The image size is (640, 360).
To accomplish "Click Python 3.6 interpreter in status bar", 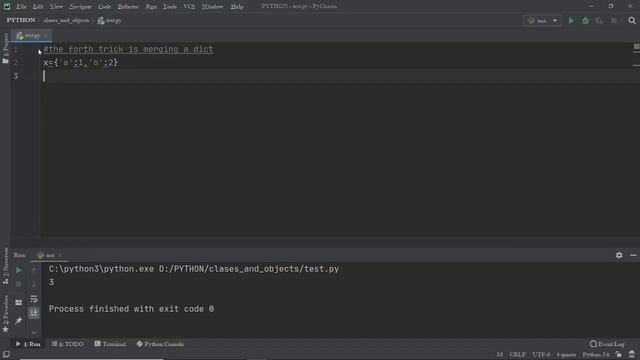I will click(x=596, y=355).
